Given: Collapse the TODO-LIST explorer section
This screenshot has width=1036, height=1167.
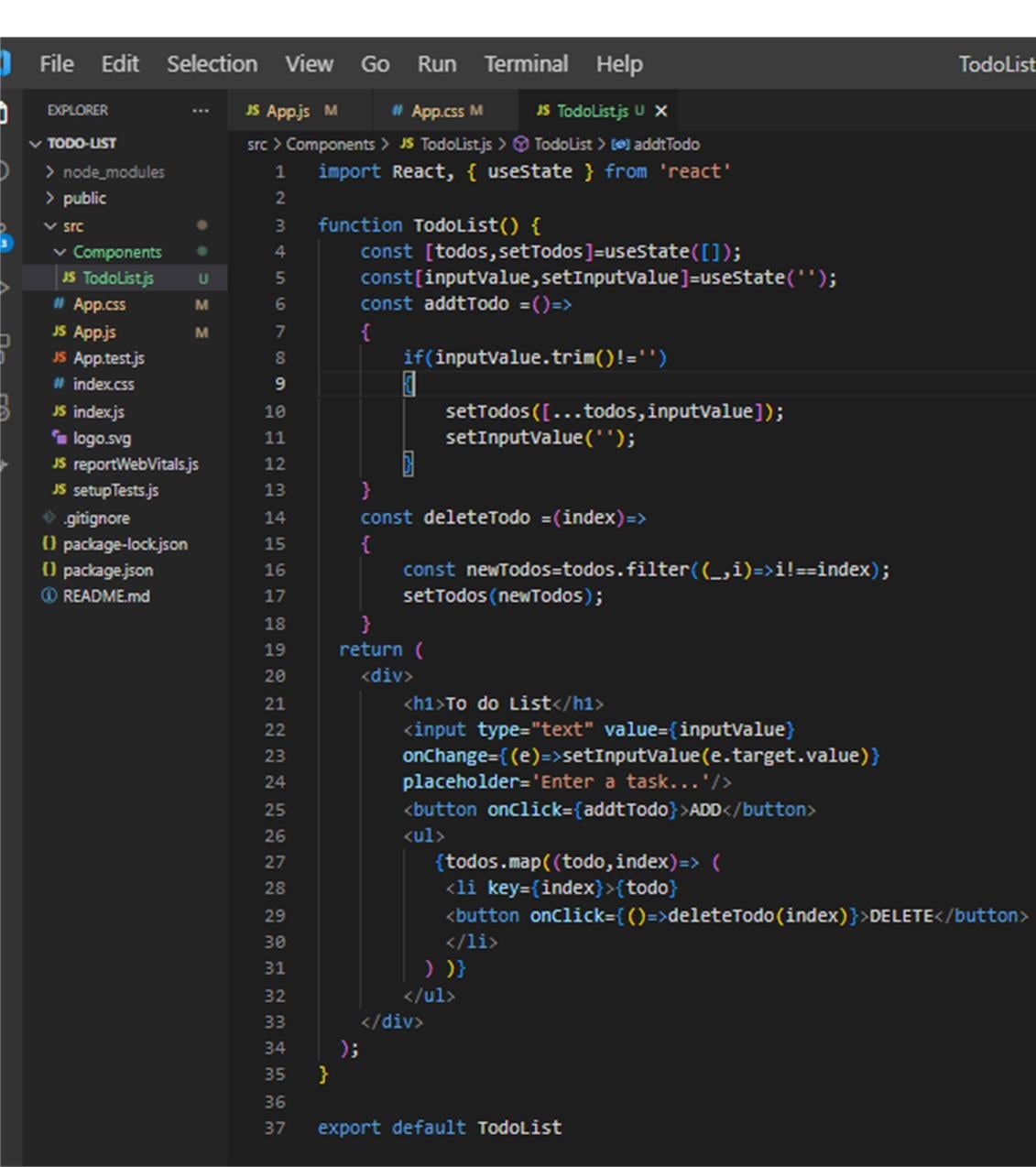Looking at the screenshot, I should pyautogui.click(x=37, y=144).
